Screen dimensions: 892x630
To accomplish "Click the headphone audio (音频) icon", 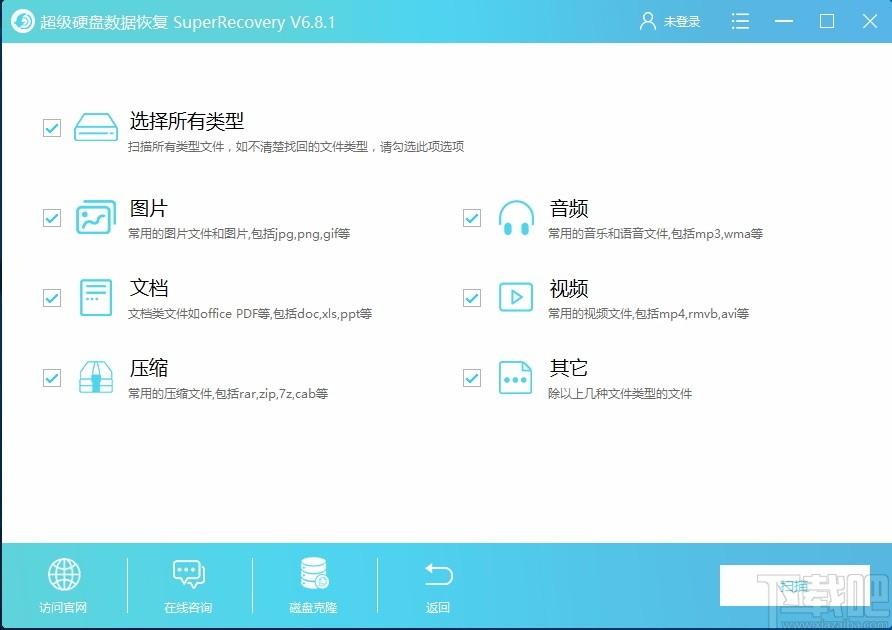I will coord(516,217).
